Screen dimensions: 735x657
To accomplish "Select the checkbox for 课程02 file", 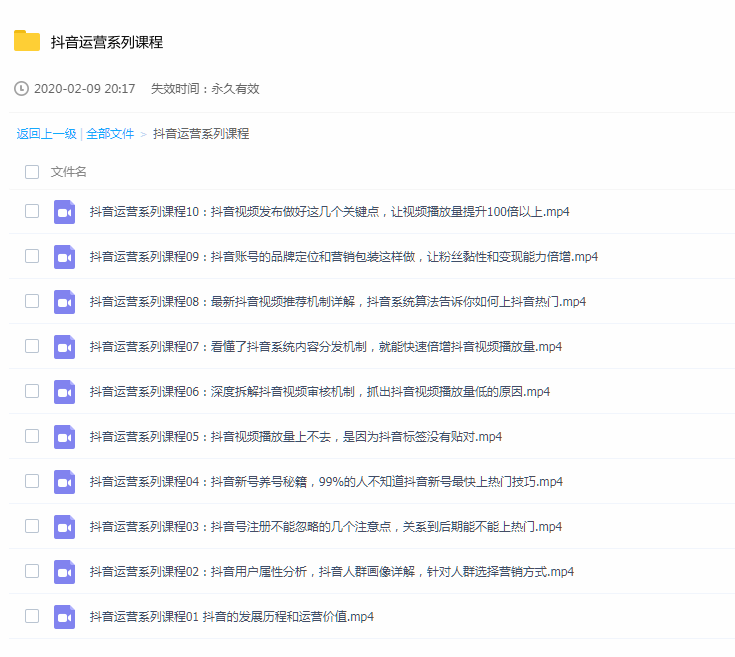I will 32,571.
